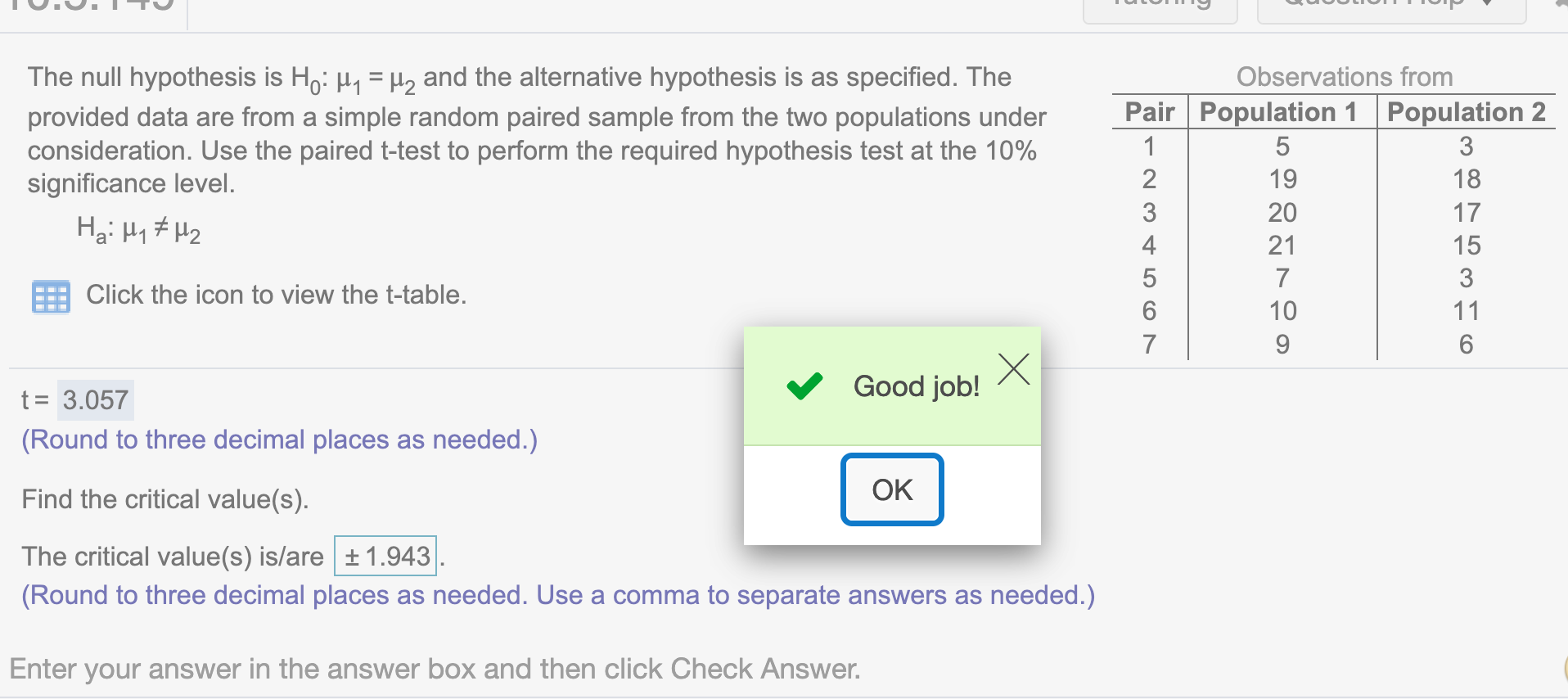Click the t = 3.057 answer field
The width and height of the screenshot is (1568, 699).
point(96,400)
